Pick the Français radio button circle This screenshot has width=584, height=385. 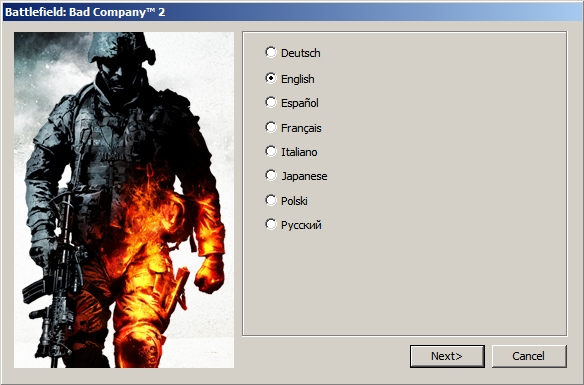coord(271,127)
